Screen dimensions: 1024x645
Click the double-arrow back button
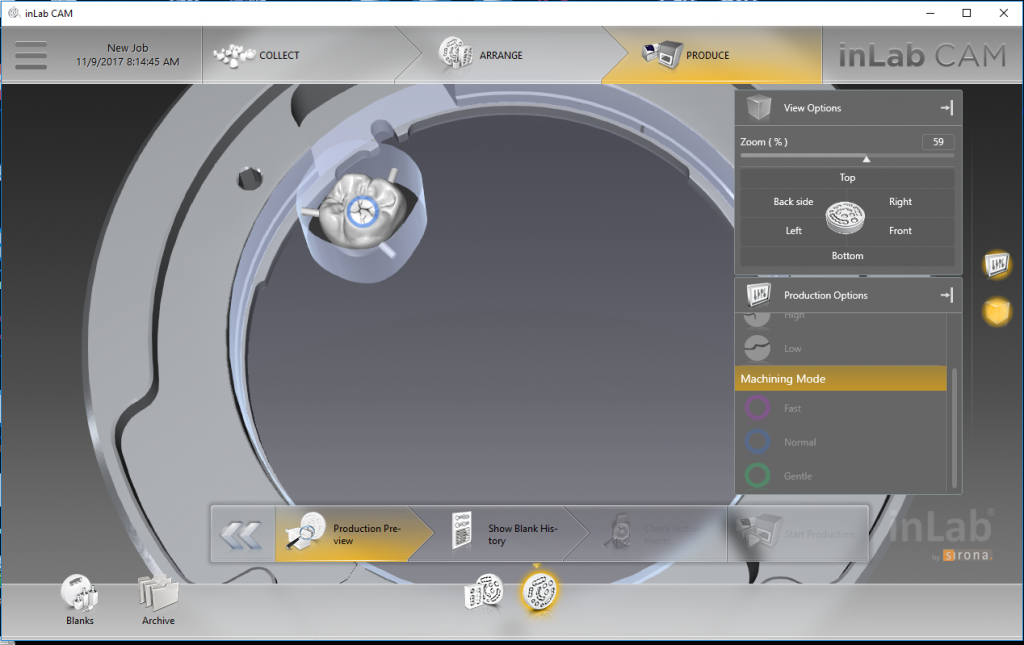(241, 534)
